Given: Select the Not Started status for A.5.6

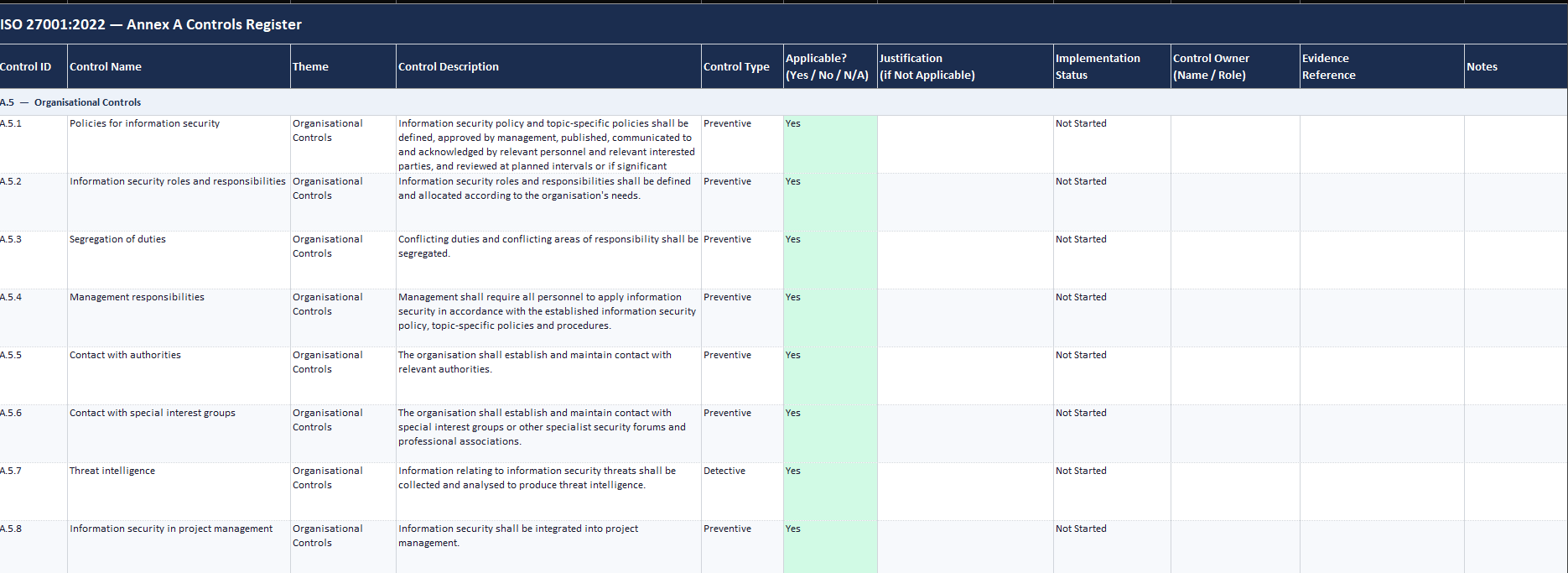Looking at the screenshot, I should 1112,434.
